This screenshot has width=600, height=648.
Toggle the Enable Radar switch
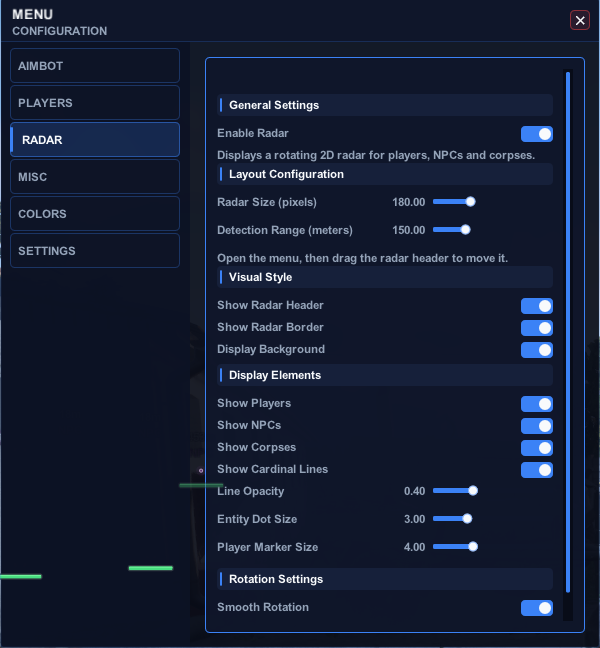click(537, 134)
